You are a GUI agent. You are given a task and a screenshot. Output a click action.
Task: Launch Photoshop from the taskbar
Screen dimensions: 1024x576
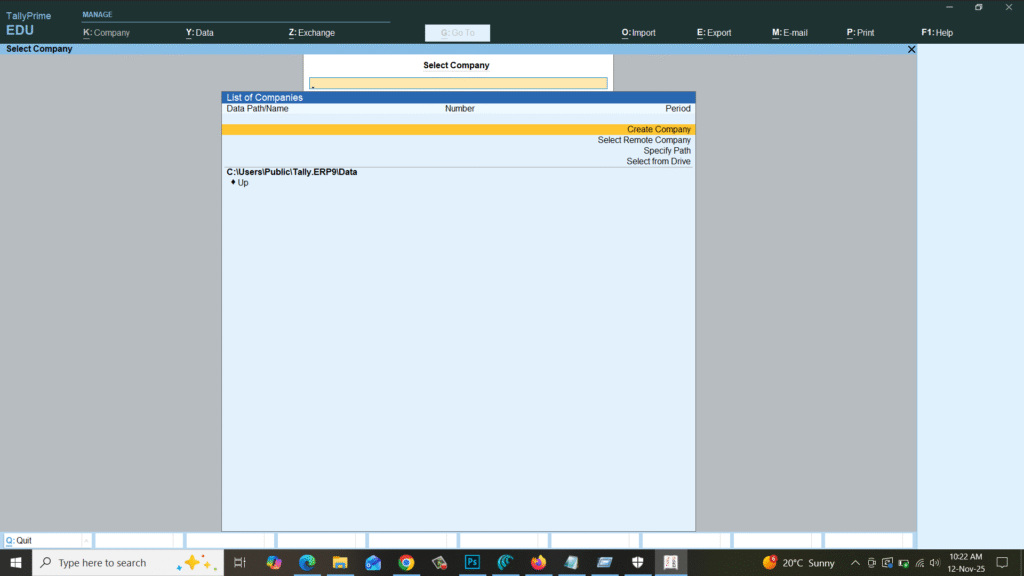point(471,562)
